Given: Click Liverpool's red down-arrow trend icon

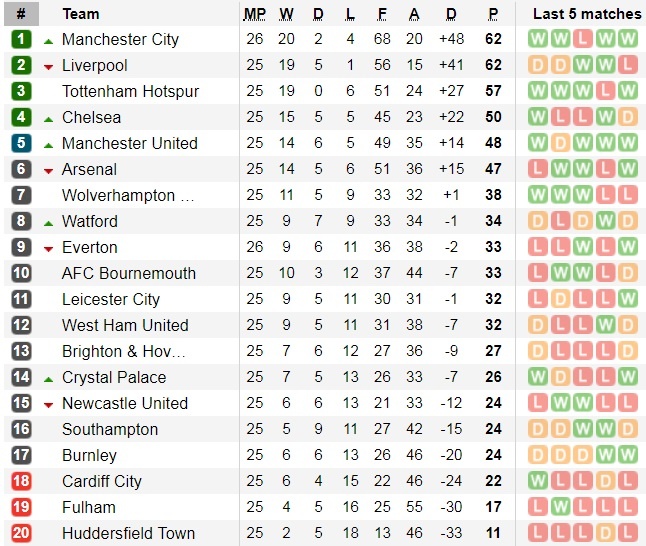Looking at the screenshot, I should [x=48, y=66].
